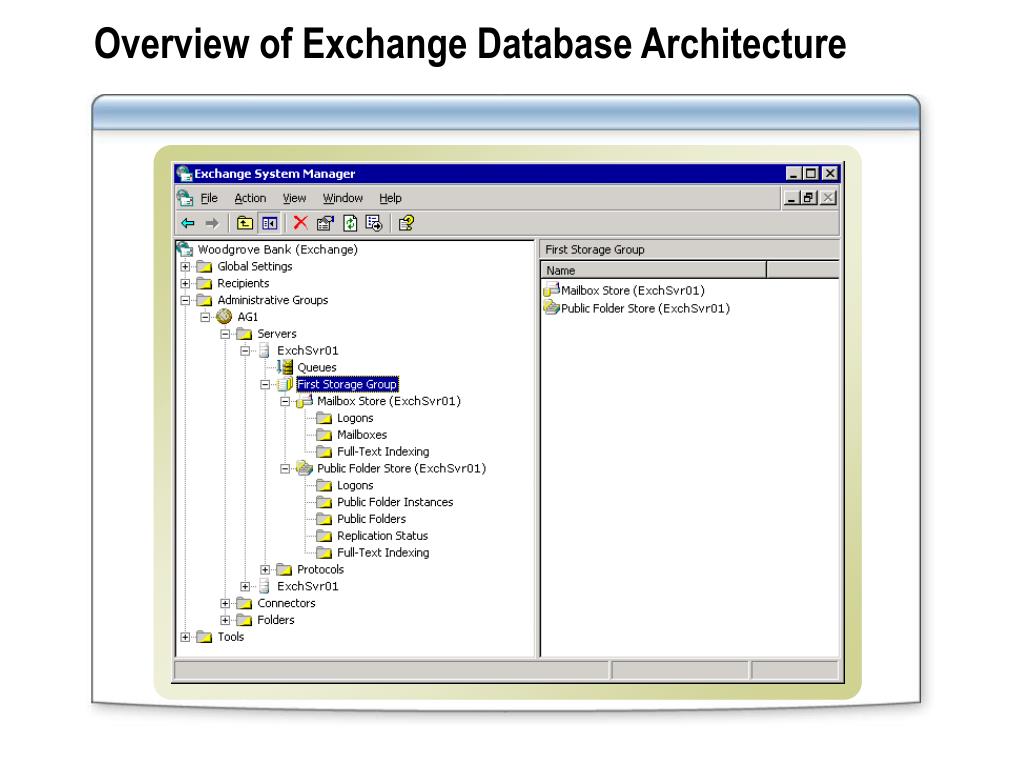
Task: Click the Tools folder icon
Action: coord(204,637)
